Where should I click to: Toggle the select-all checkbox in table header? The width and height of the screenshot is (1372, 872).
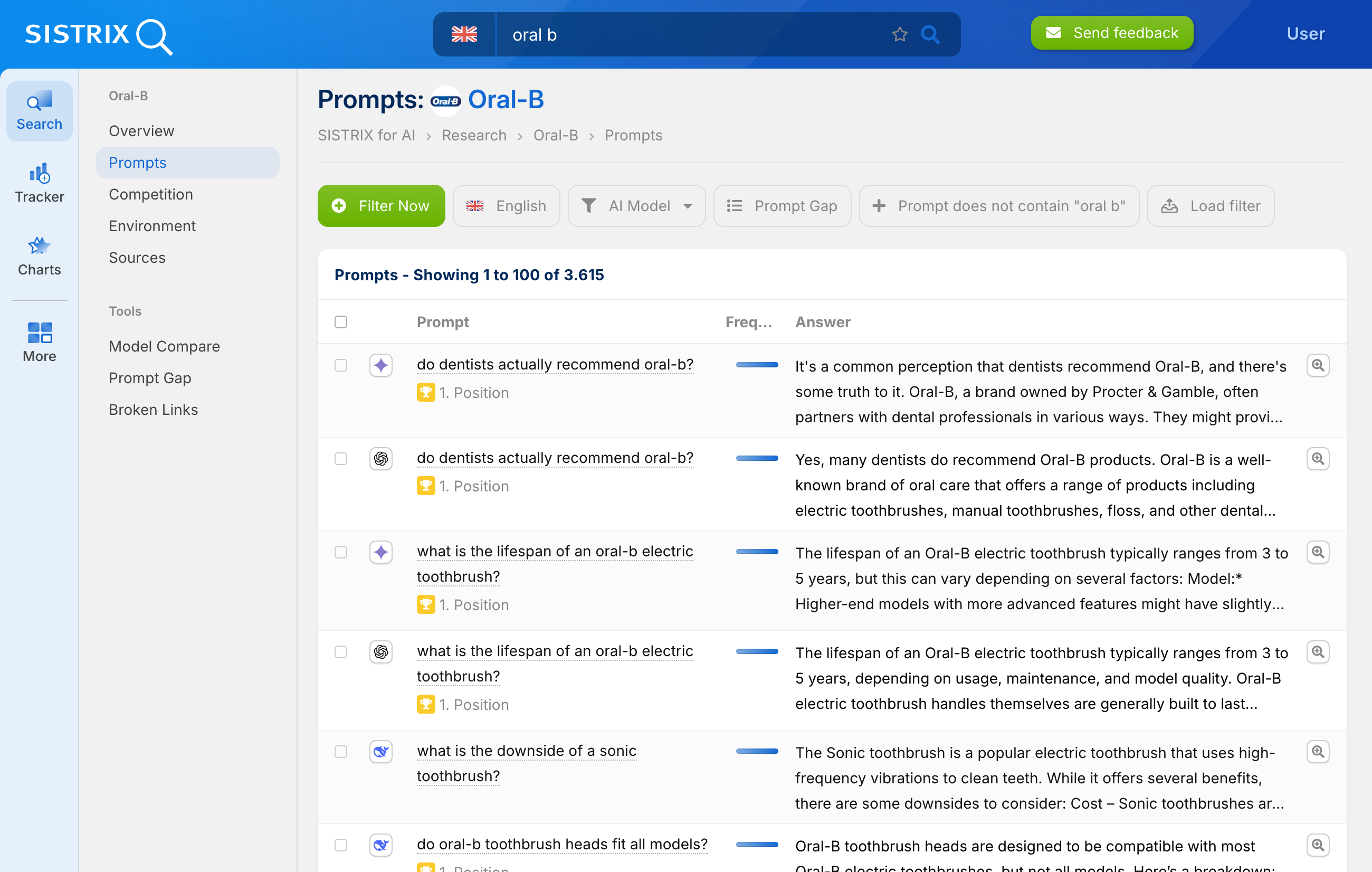click(x=341, y=322)
